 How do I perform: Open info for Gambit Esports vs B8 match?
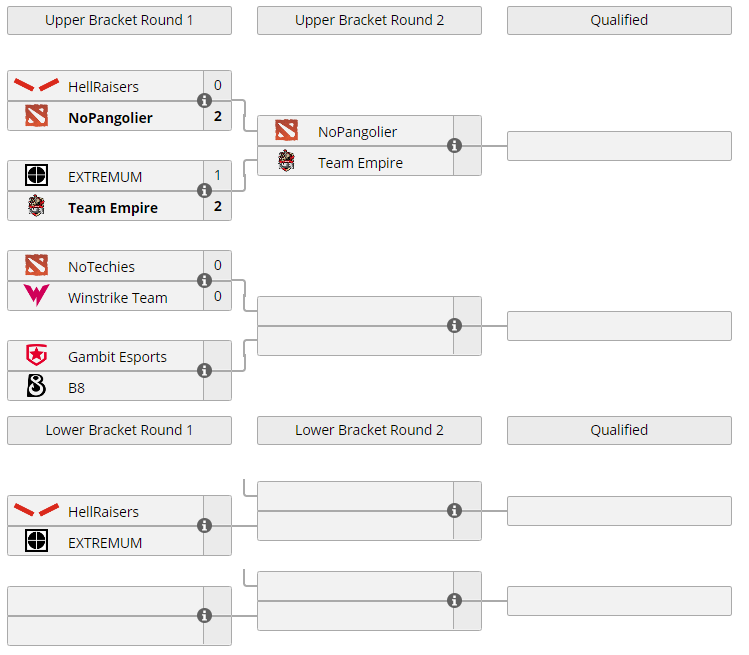(205, 371)
